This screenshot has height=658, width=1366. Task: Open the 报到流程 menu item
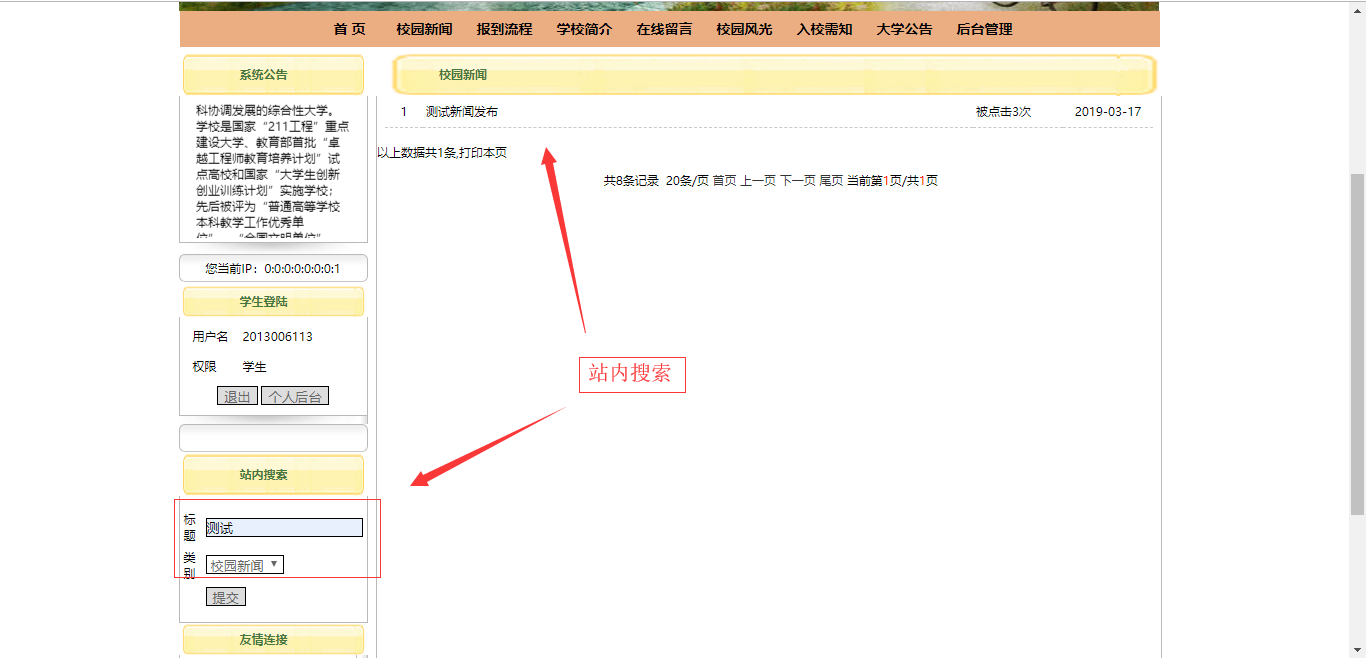(504, 29)
